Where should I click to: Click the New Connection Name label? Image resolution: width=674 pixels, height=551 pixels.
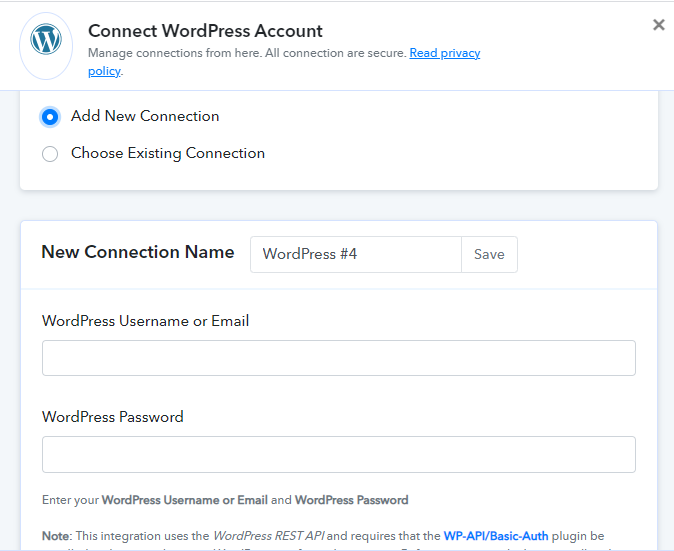point(138,252)
